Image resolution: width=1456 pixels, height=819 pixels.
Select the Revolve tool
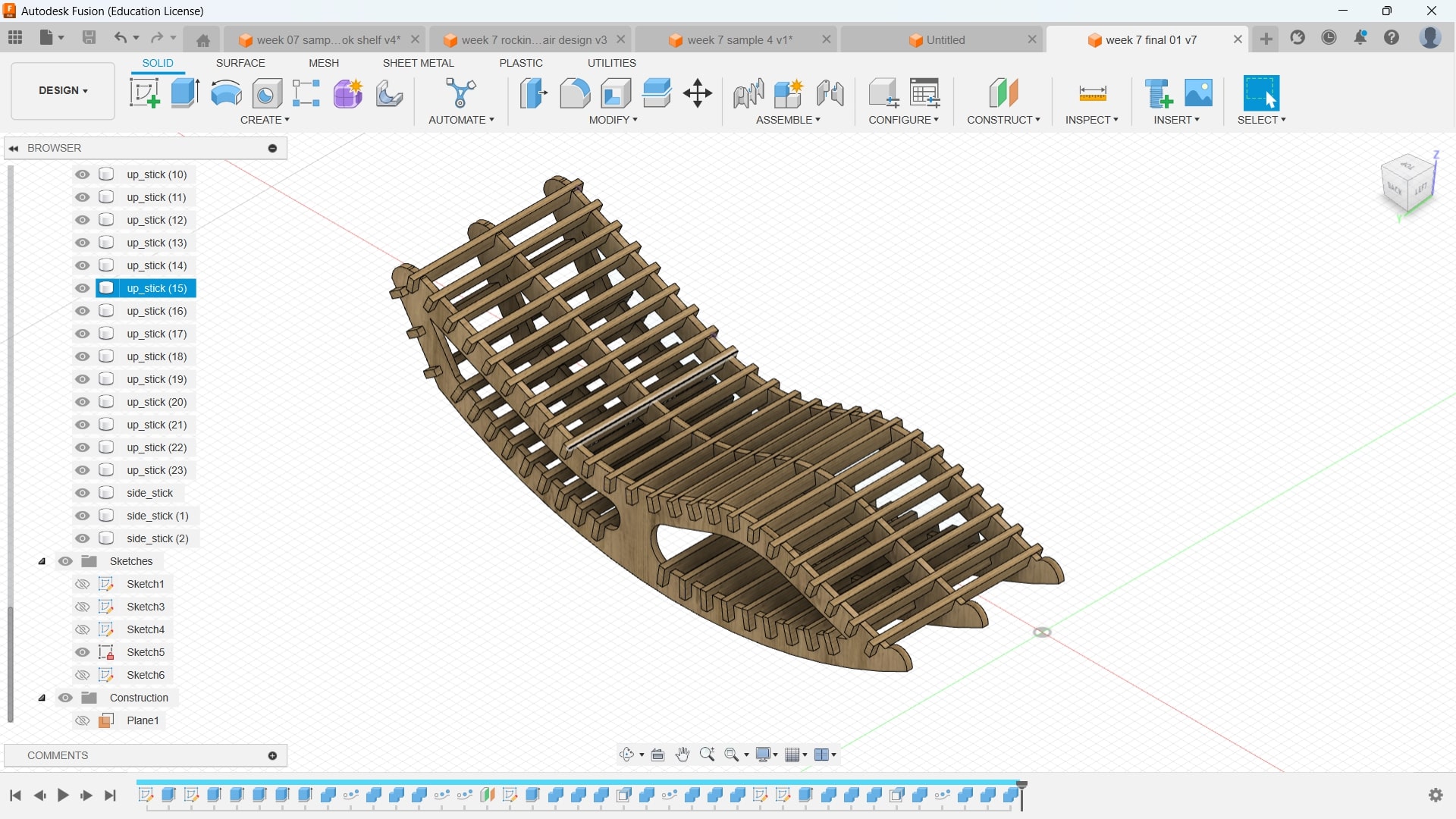(x=226, y=93)
